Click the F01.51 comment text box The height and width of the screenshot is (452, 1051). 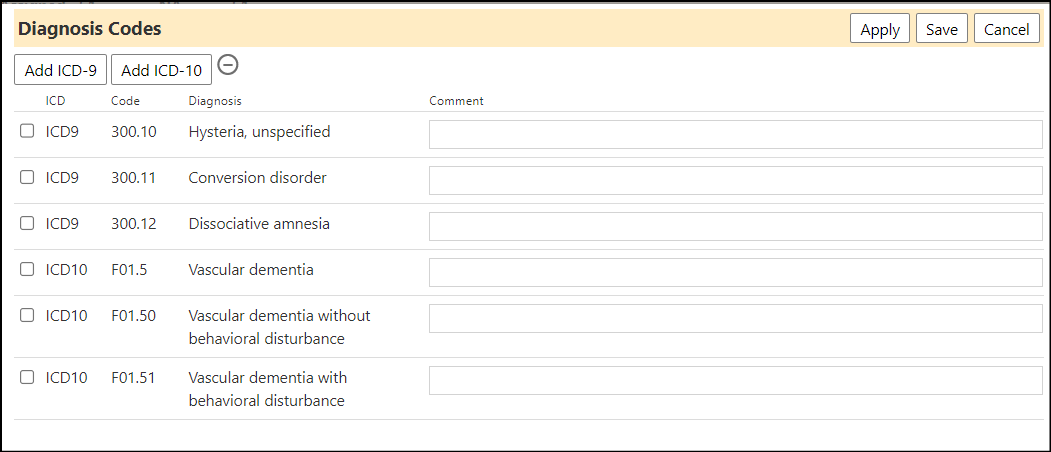pos(736,380)
